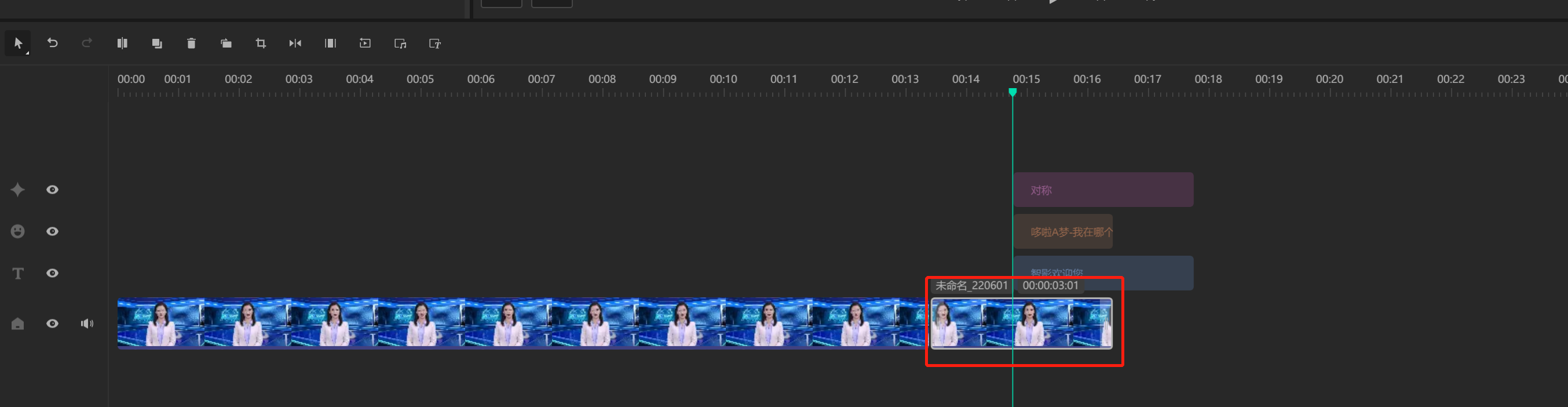Toggle visibility of the sticker track
This screenshot has height=407, width=1568.
(52, 231)
